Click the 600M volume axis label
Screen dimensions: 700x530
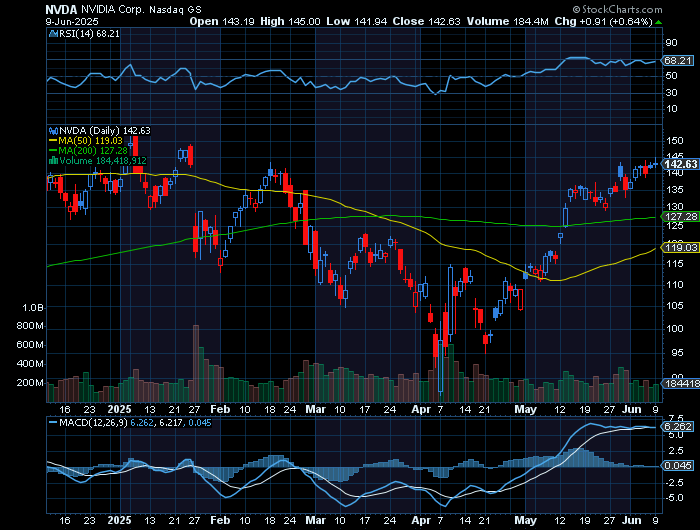30,345
